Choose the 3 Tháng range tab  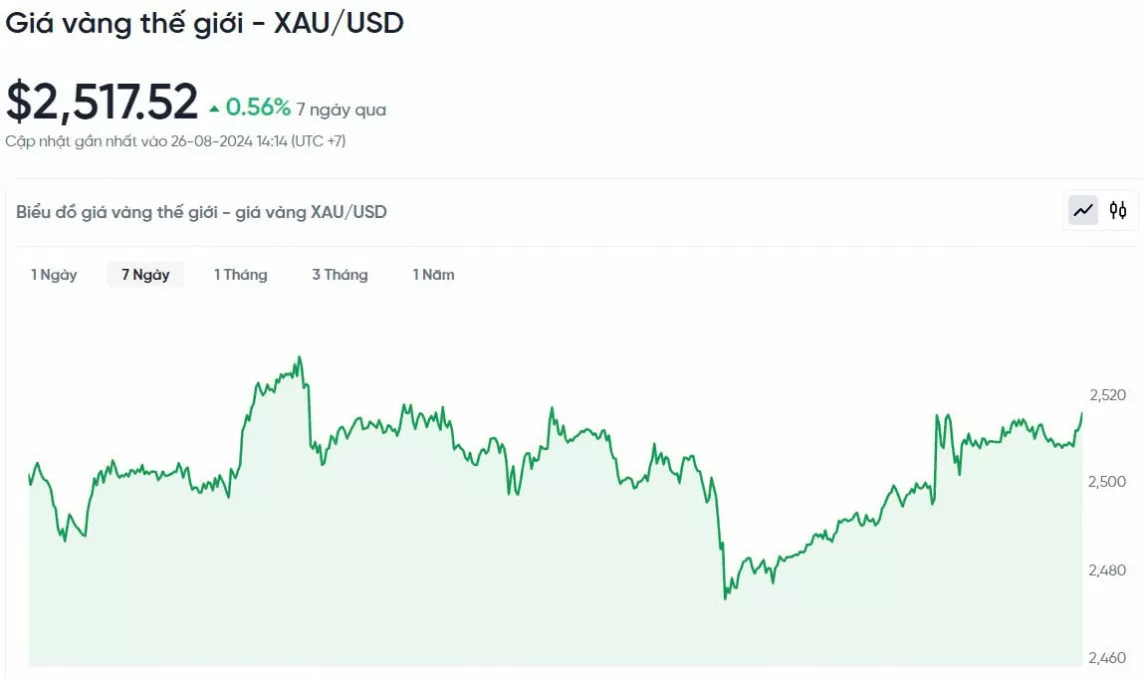tap(340, 275)
